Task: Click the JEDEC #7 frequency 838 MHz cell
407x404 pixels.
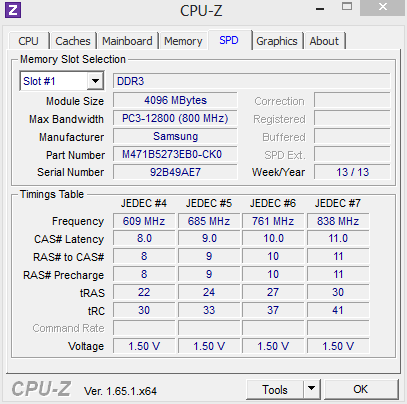Action: click(338, 221)
